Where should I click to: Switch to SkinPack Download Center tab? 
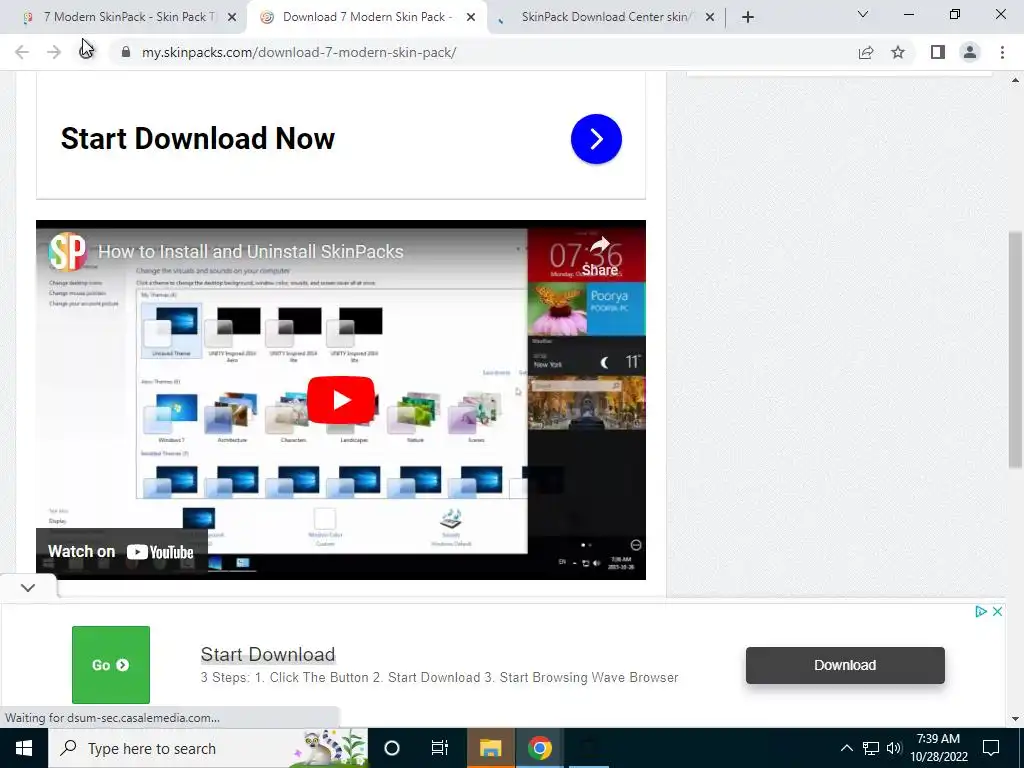pyautogui.click(x=606, y=17)
